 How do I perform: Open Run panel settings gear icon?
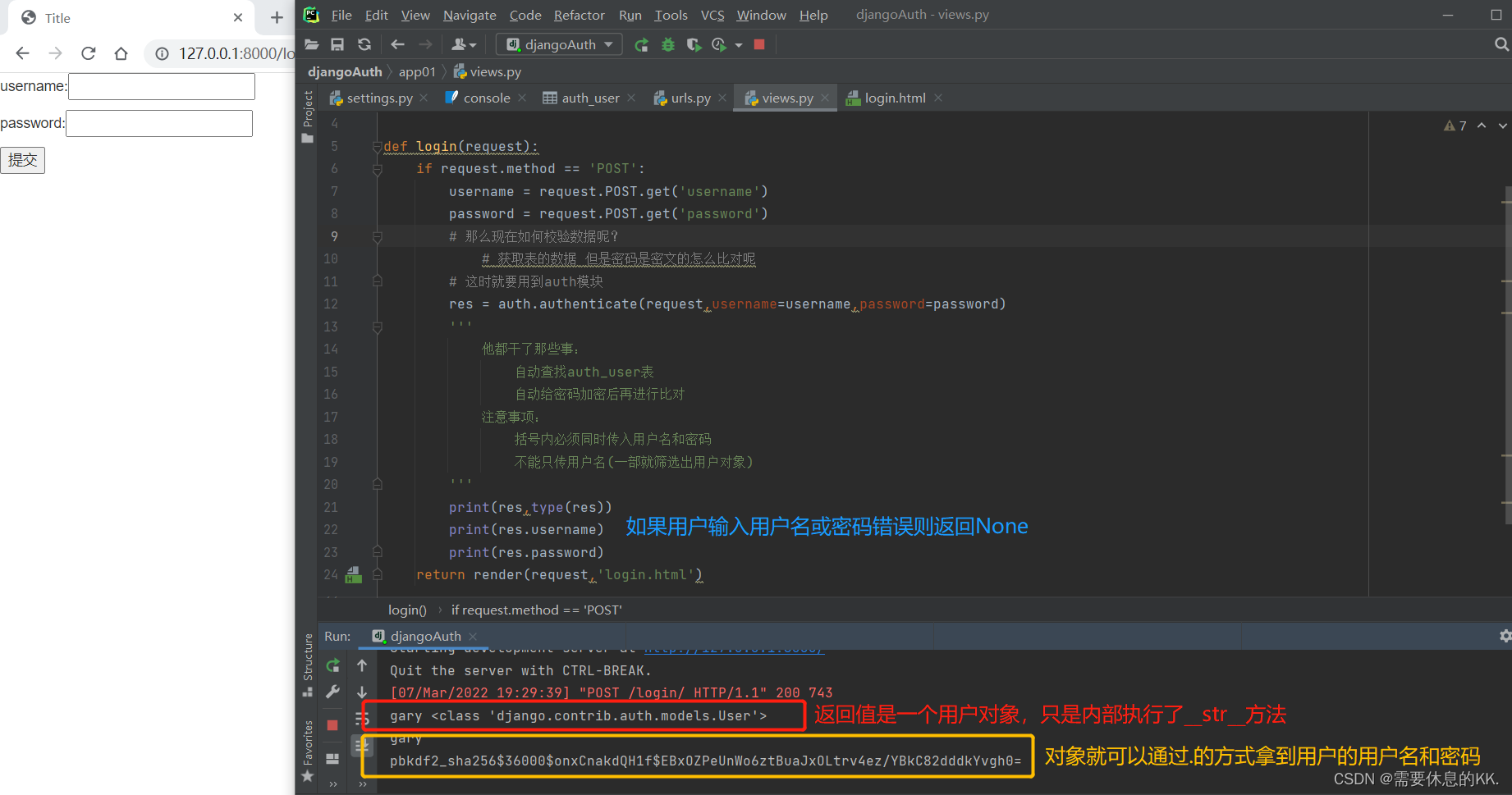coord(1505,636)
